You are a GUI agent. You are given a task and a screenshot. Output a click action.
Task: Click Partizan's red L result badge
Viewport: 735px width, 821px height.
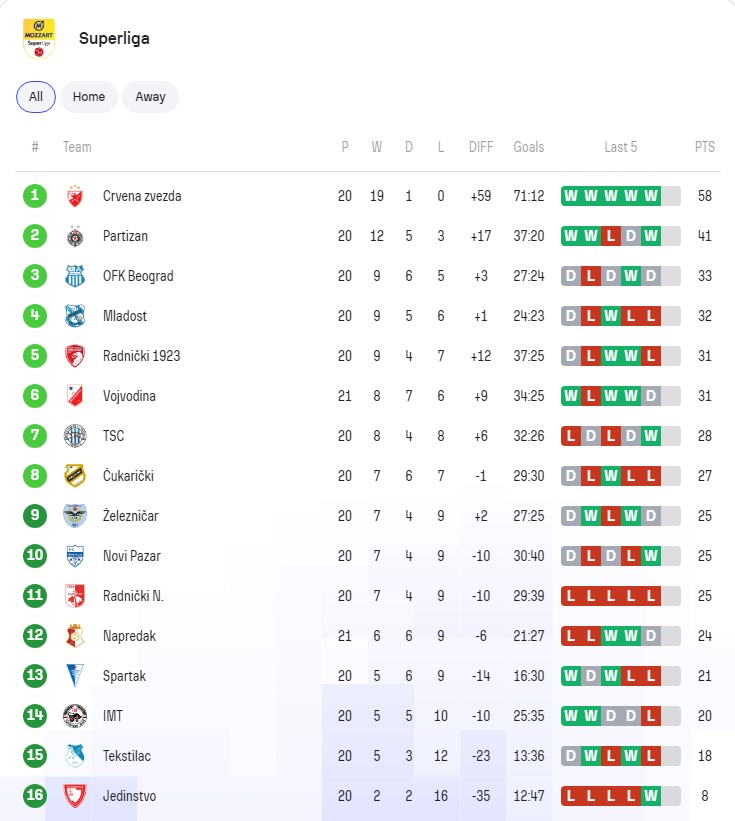610,236
